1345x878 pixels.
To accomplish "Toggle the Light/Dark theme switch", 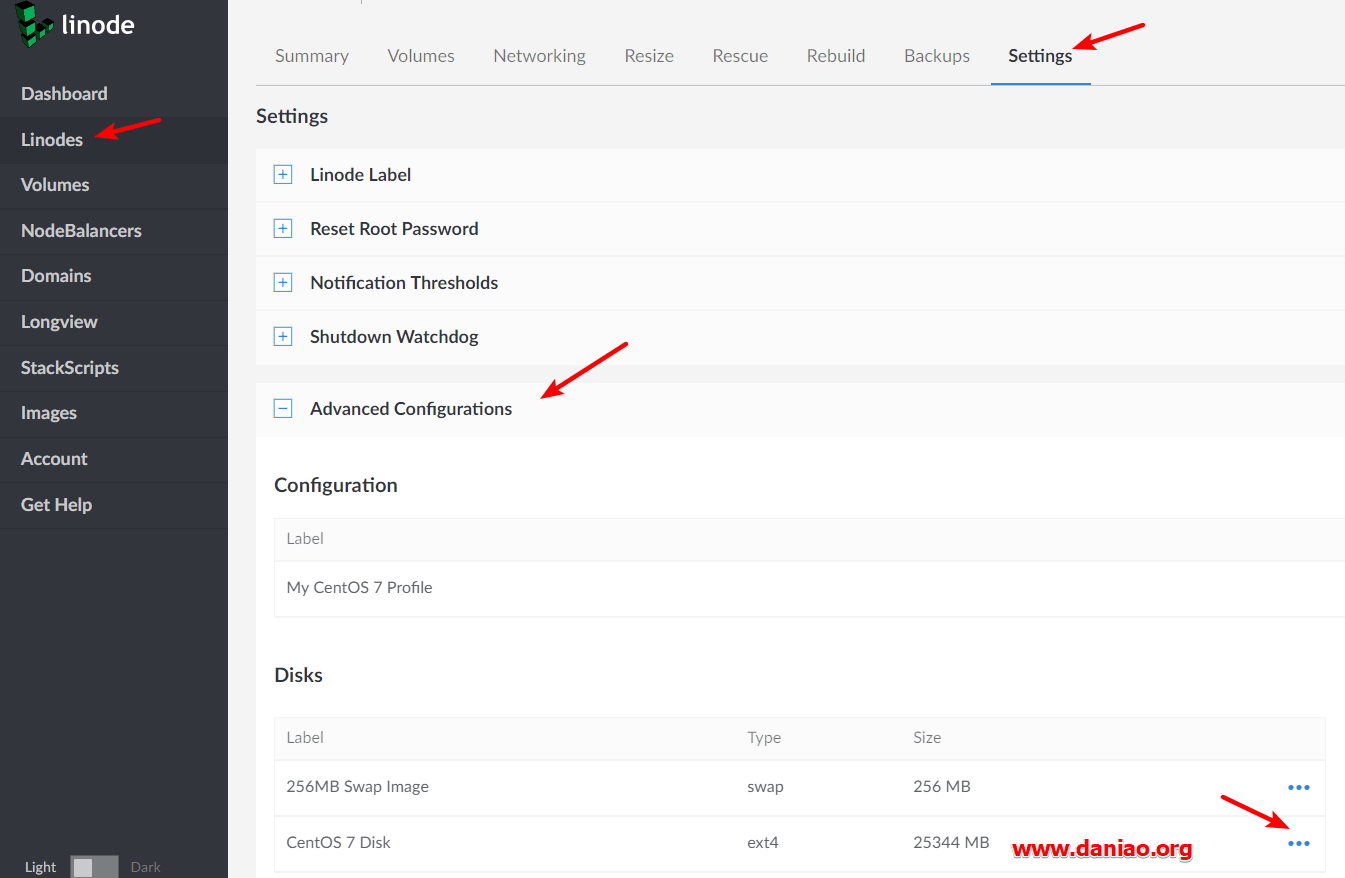I will tap(94, 867).
